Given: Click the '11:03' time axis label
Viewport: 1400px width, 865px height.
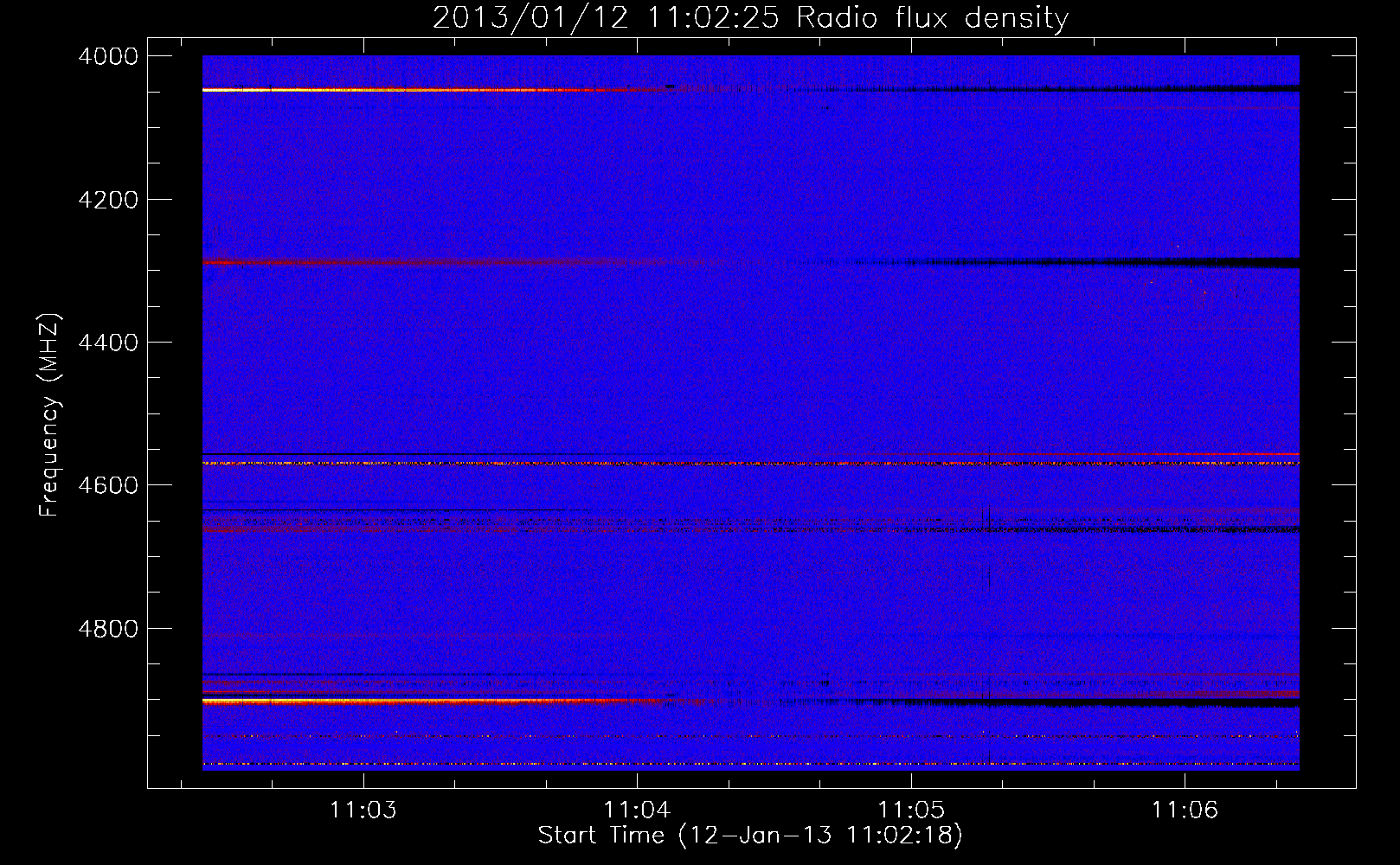Looking at the screenshot, I should point(364,811).
